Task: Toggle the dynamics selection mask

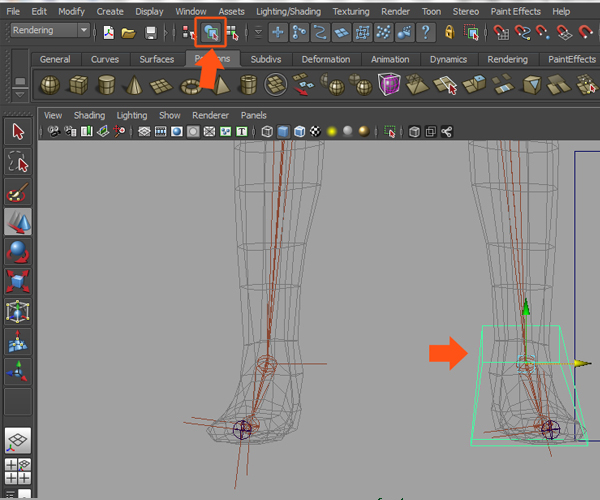Action: coord(383,32)
